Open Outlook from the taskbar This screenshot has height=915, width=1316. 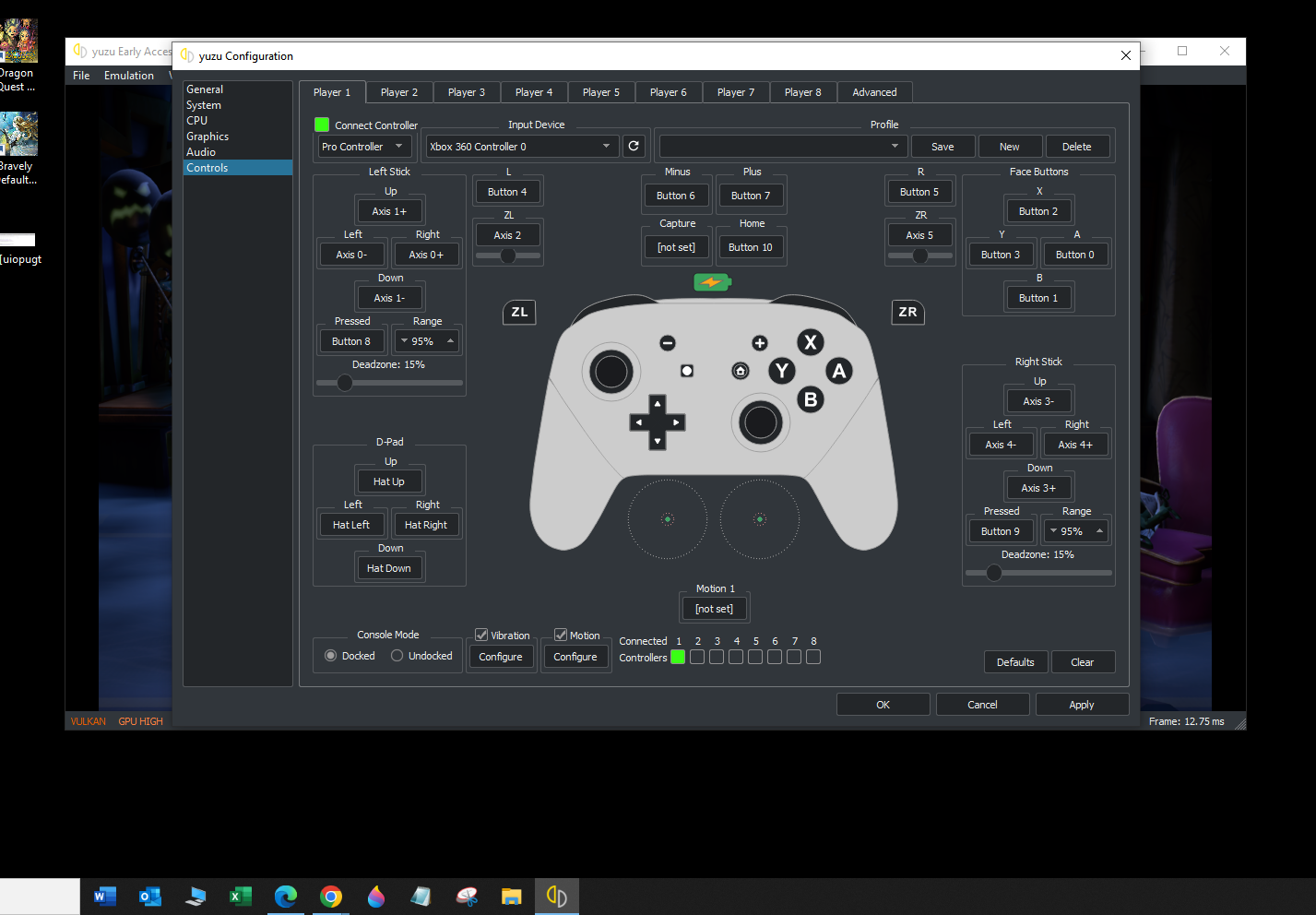(x=149, y=897)
